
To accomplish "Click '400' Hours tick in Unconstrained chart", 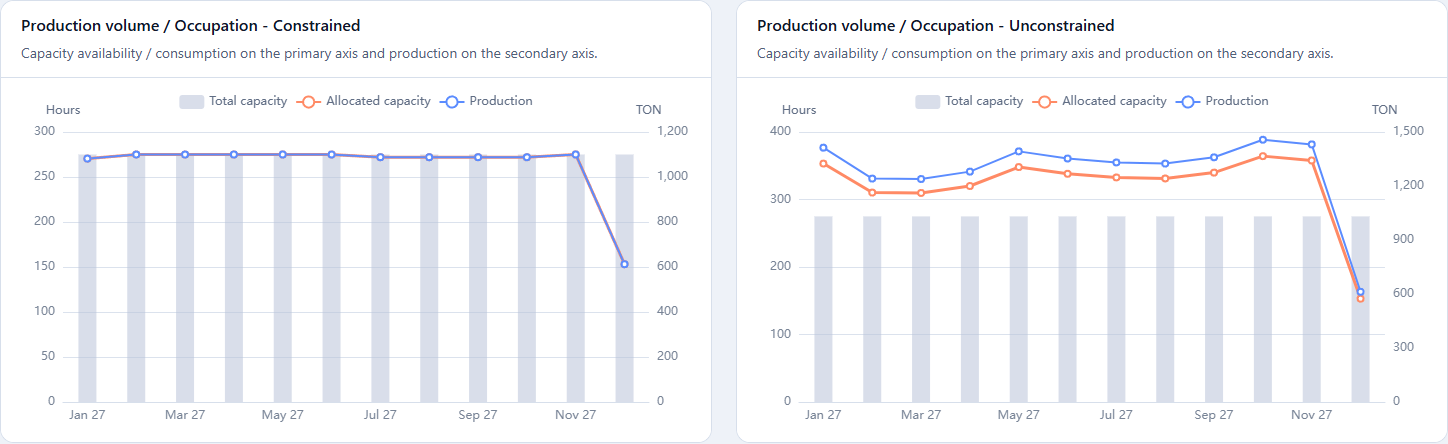I will [781, 132].
